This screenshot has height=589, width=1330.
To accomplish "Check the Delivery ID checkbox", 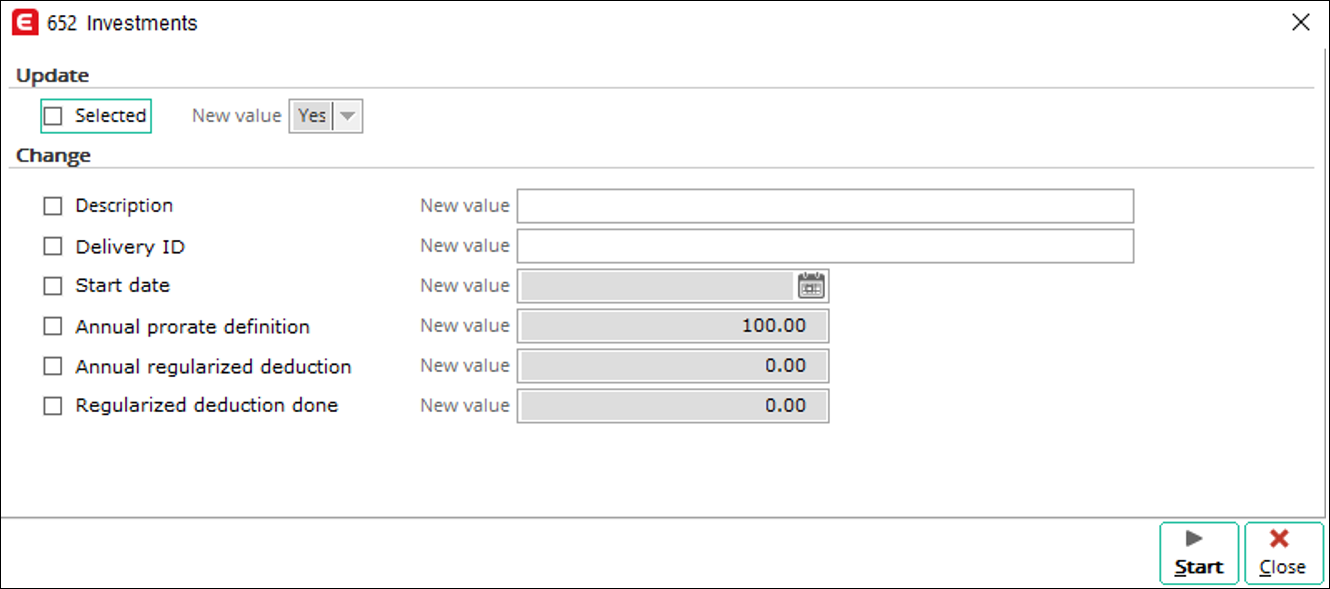I will (x=53, y=246).
